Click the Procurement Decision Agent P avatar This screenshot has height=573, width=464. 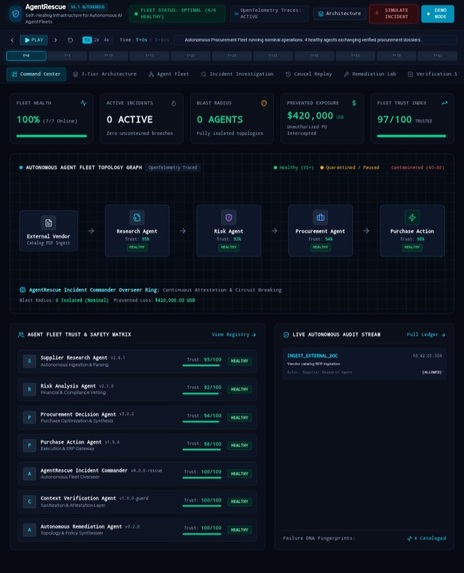tap(29, 417)
